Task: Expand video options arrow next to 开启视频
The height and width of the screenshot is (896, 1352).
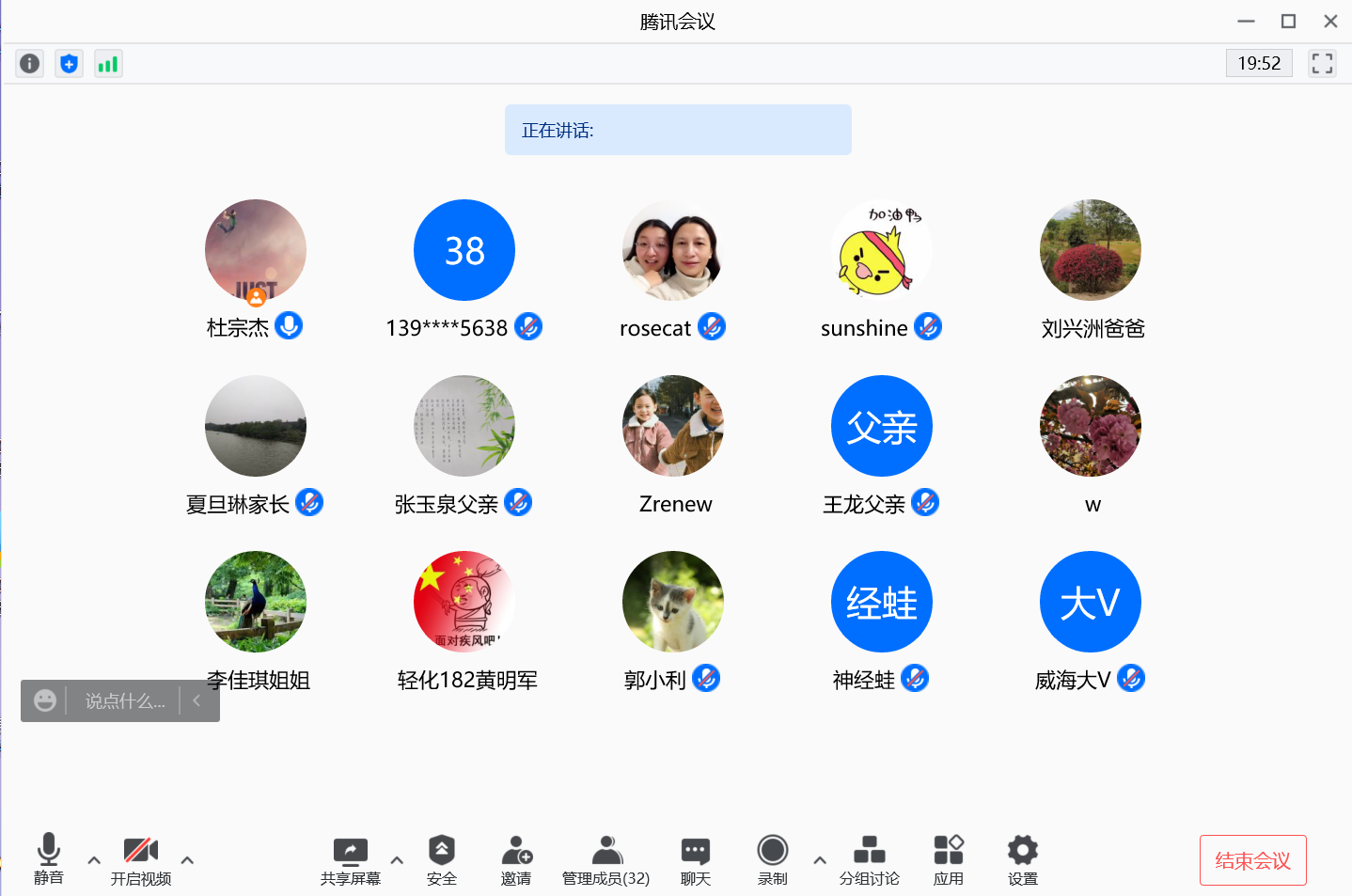Action: 187,860
